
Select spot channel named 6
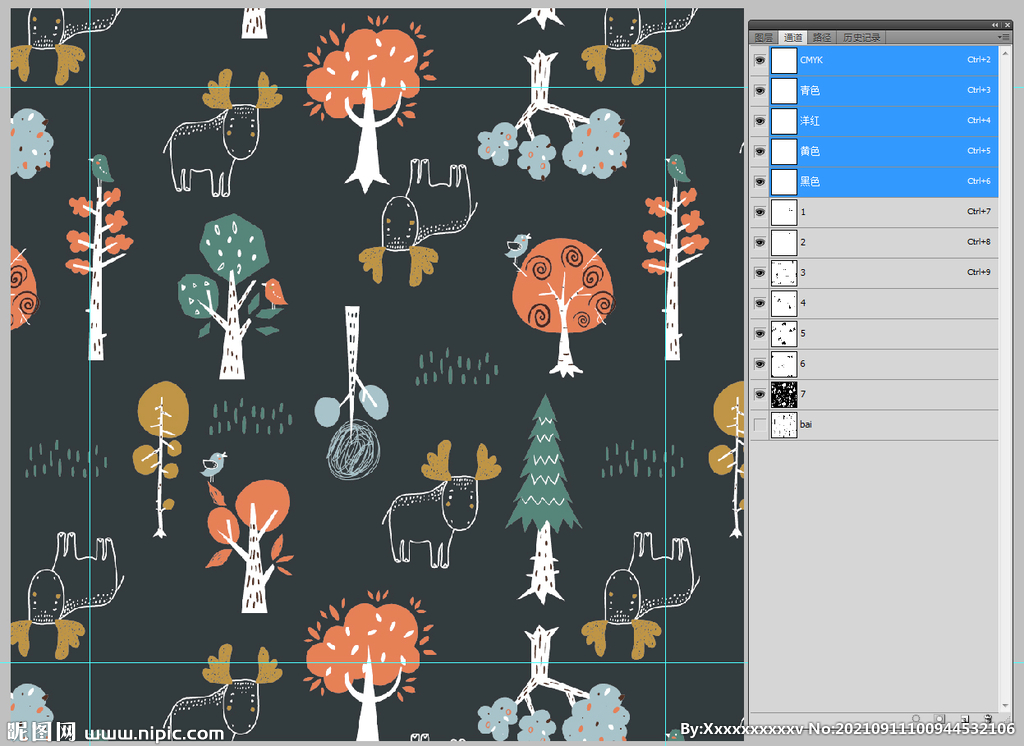pos(884,364)
